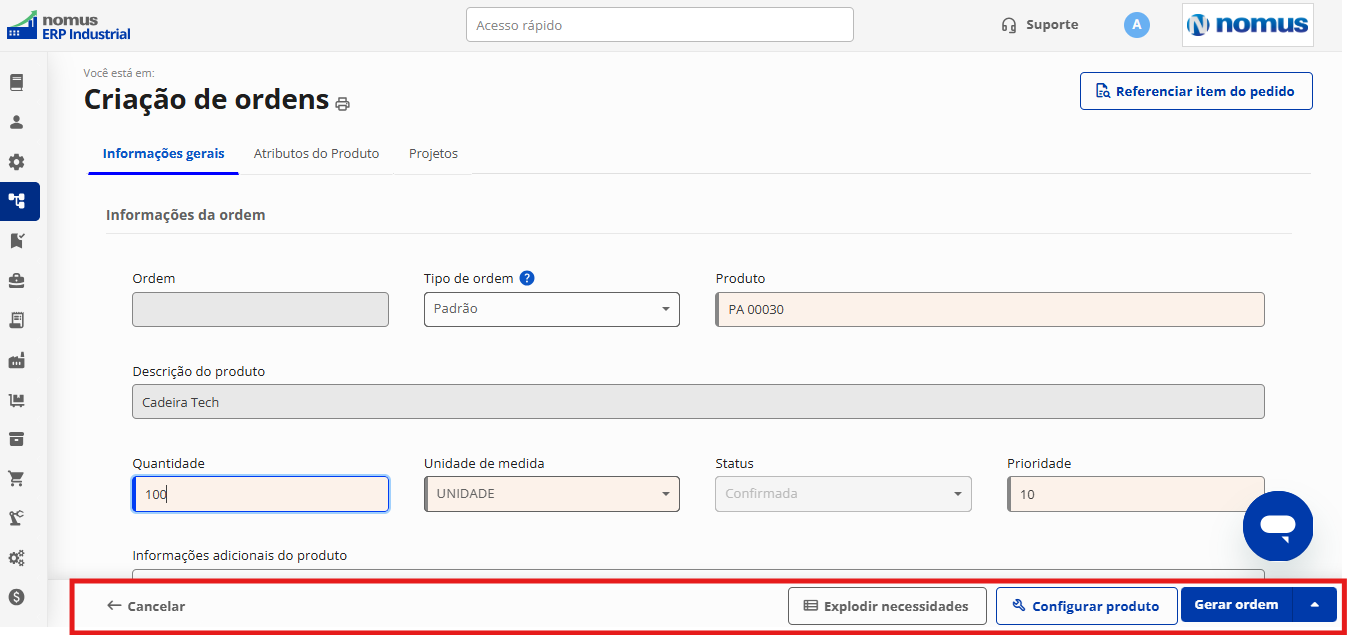
Task: Open the pallet forklift sidebar icon
Action: (x=16, y=400)
